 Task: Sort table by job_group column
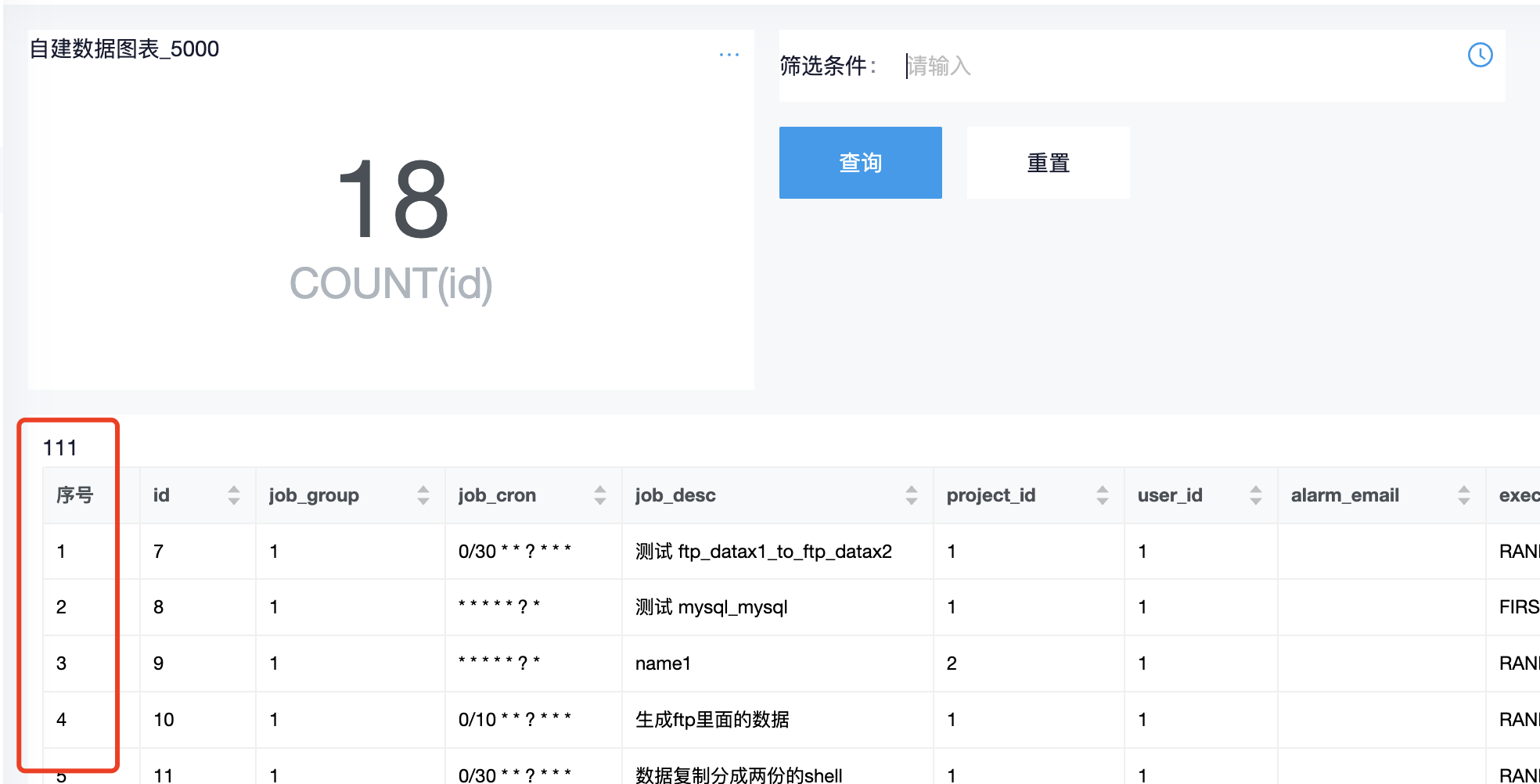(423, 495)
